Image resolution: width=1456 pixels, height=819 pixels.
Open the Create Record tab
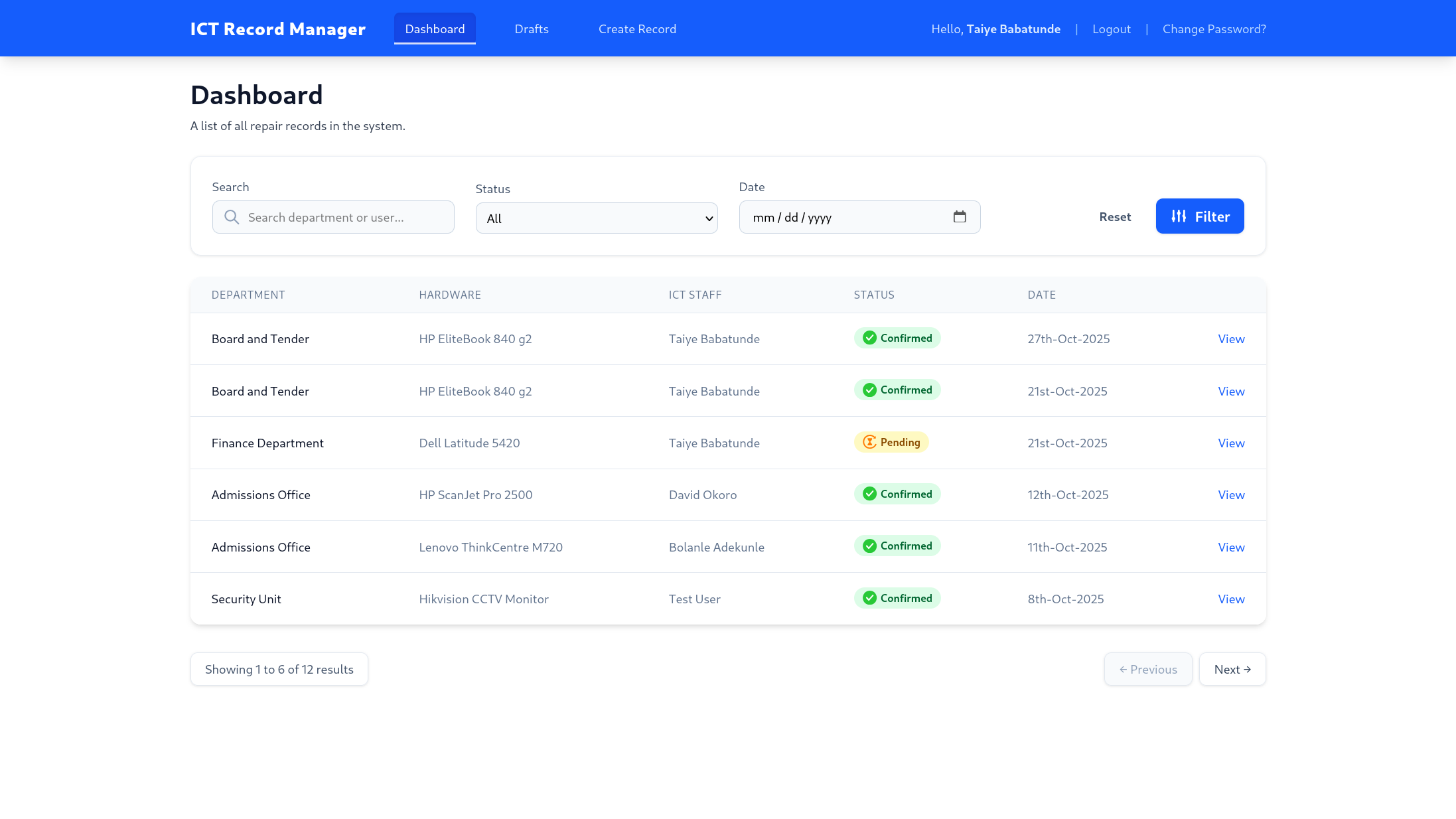click(x=637, y=29)
